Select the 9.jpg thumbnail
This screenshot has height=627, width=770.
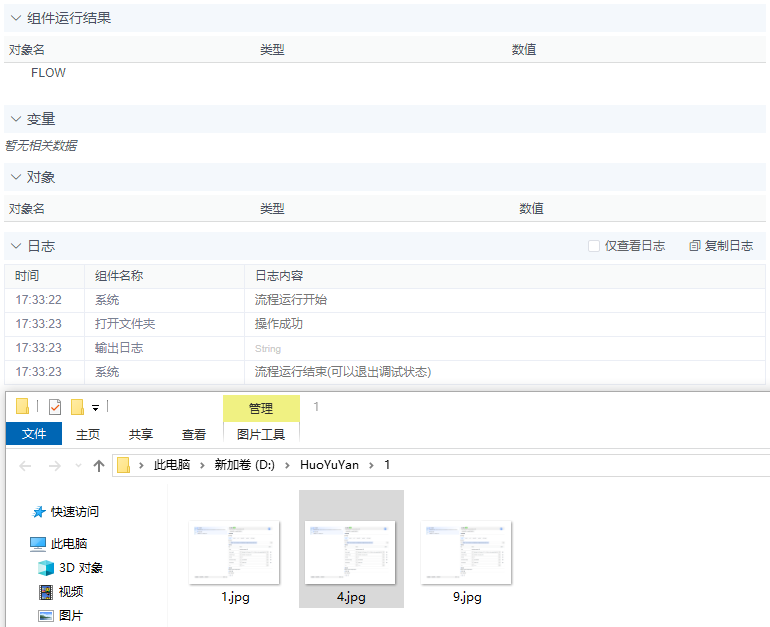click(466, 553)
